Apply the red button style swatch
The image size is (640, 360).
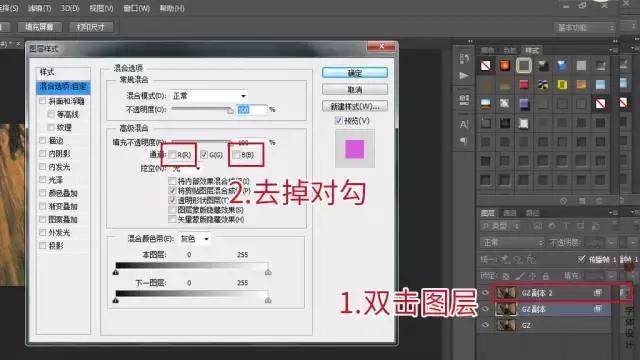[x=524, y=85]
